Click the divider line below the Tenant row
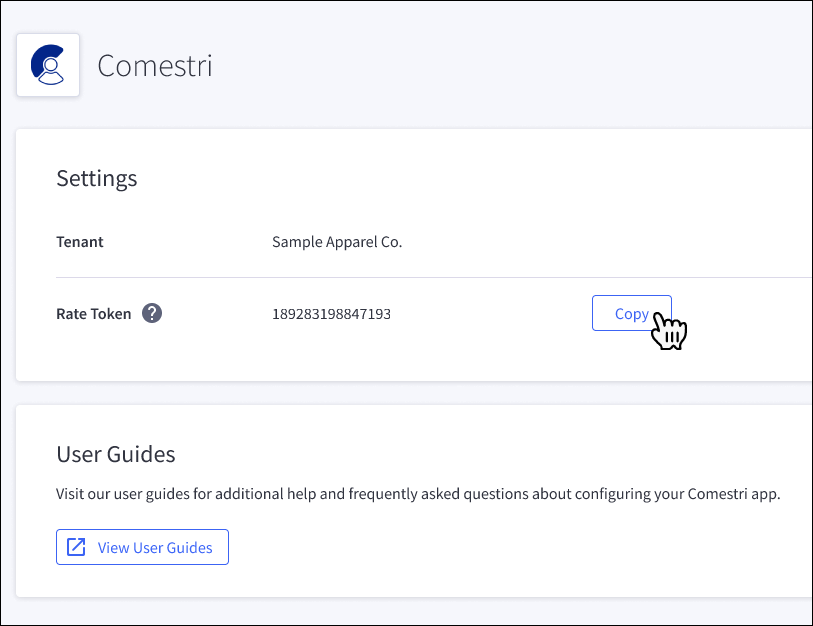This screenshot has height=626, width=813. point(433,277)
